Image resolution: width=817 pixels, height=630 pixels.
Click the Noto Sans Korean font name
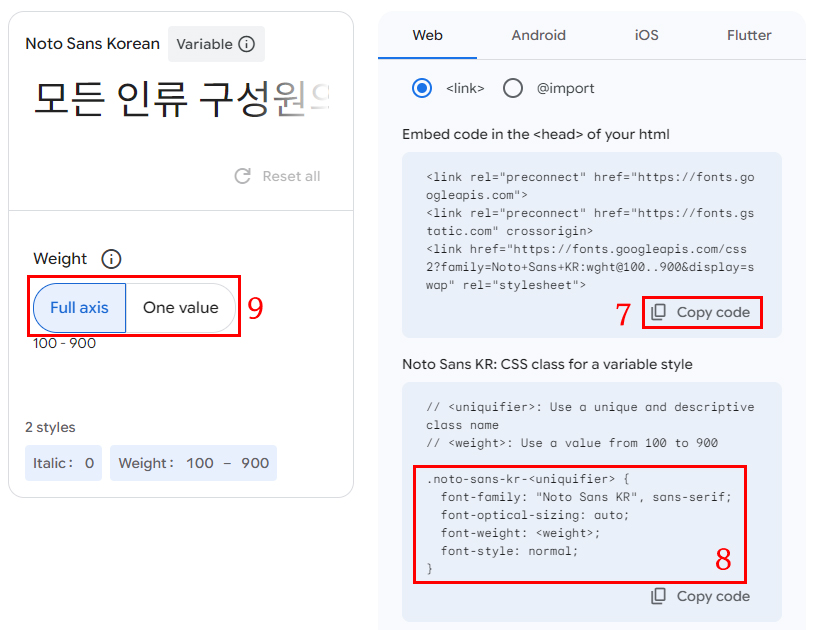coord(92,44)
